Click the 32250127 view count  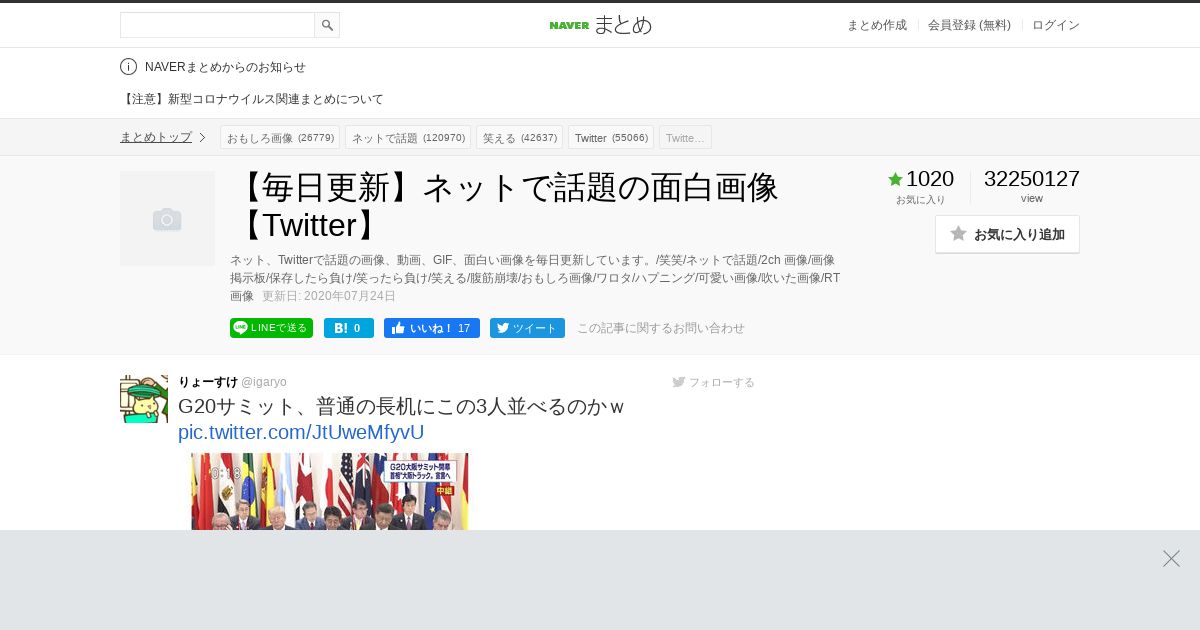(1032, 179)
